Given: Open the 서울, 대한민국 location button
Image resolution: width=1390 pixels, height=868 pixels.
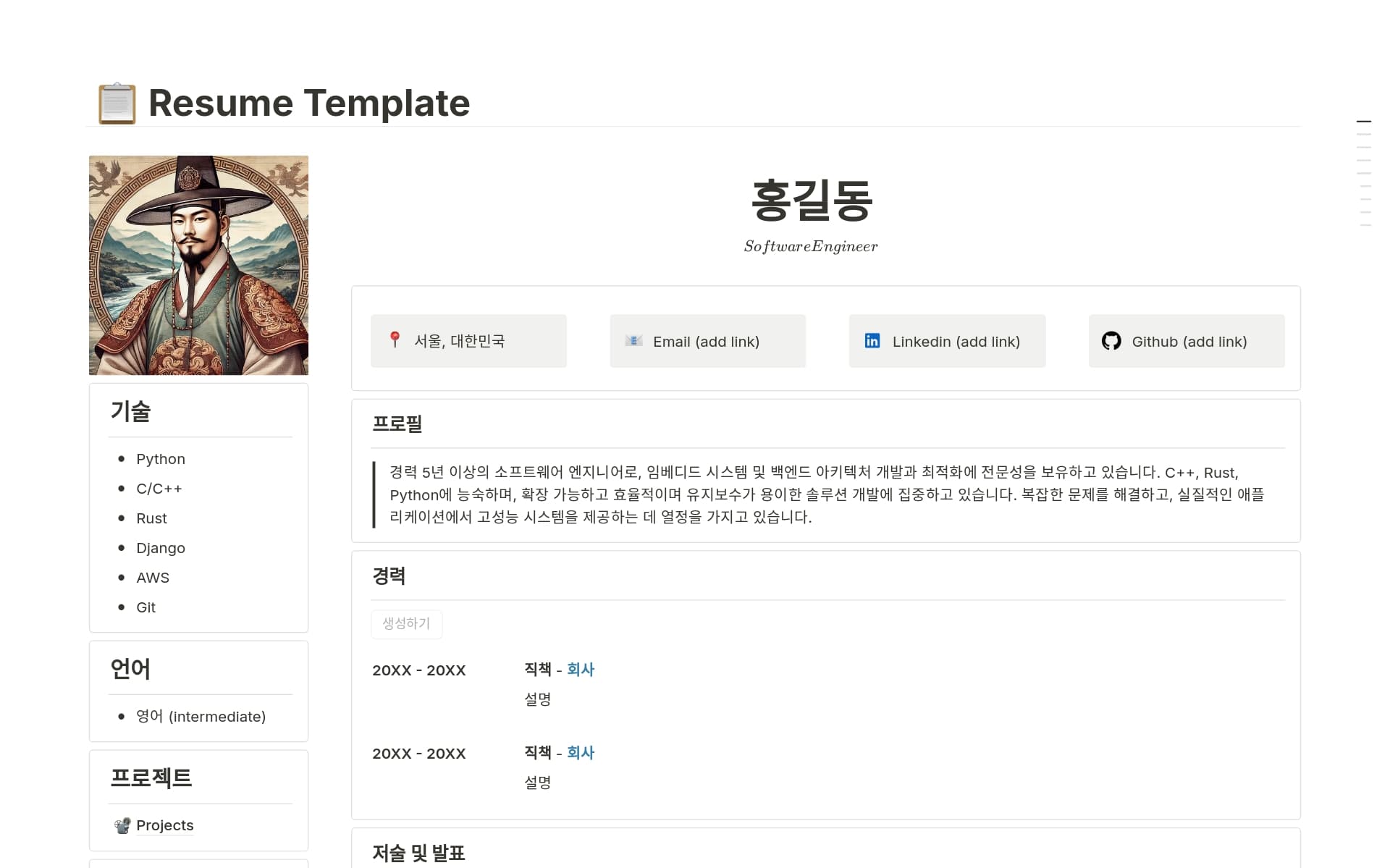Looking at the screenshot, I should [x=468, y=341].
